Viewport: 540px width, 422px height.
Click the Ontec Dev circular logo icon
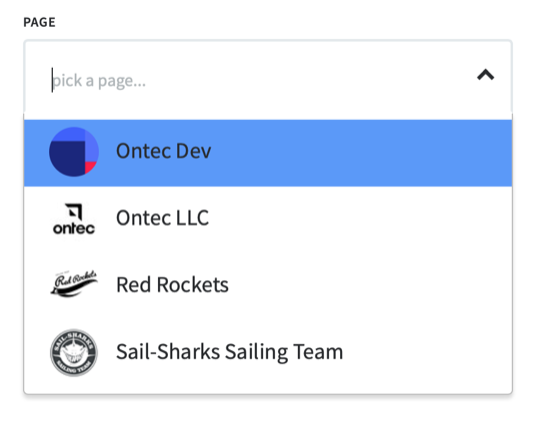pyautogui.click(x=74, y=152)
